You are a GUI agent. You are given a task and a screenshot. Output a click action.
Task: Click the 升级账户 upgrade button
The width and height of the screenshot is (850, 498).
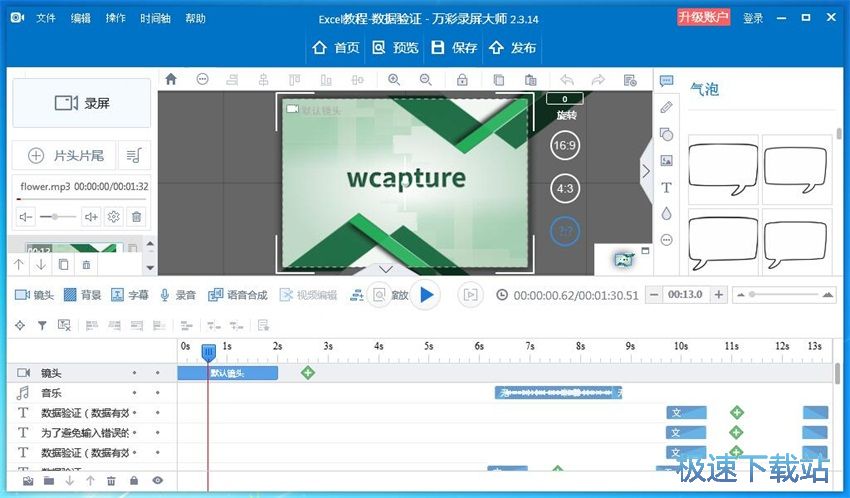[703, 17]
